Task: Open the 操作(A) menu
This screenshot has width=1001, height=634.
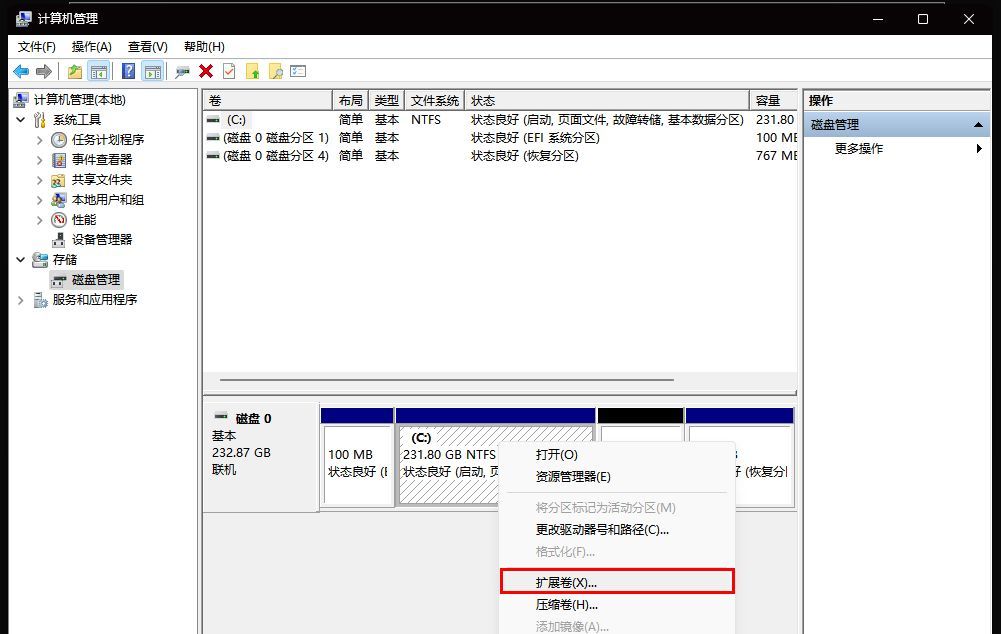Action: click(x=91, y=47)
